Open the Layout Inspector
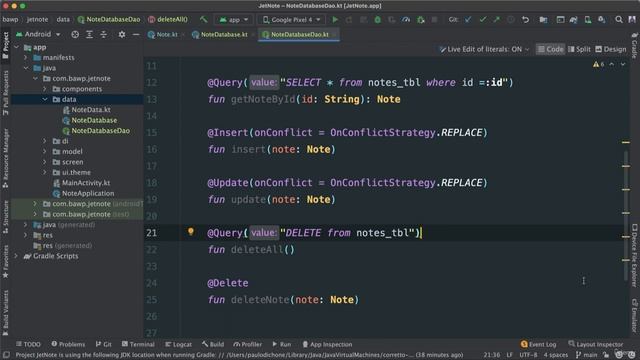640x360 pixels. (x=596, y=344)
